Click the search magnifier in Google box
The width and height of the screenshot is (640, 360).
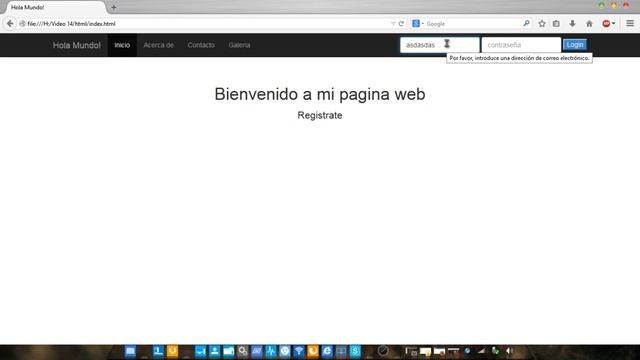[x=526, y=24]
